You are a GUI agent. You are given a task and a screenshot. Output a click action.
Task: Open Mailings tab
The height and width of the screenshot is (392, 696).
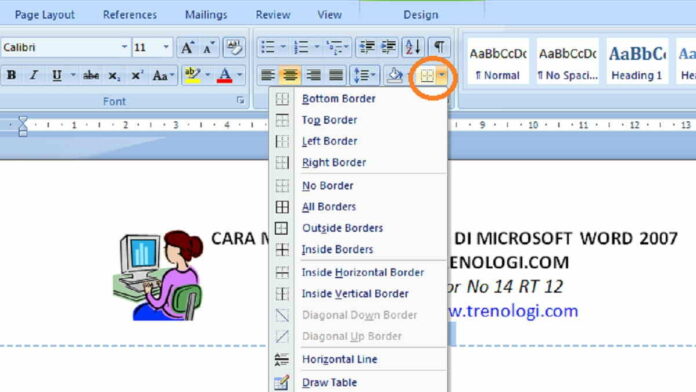pyautogui.click(x=206, y=15)
